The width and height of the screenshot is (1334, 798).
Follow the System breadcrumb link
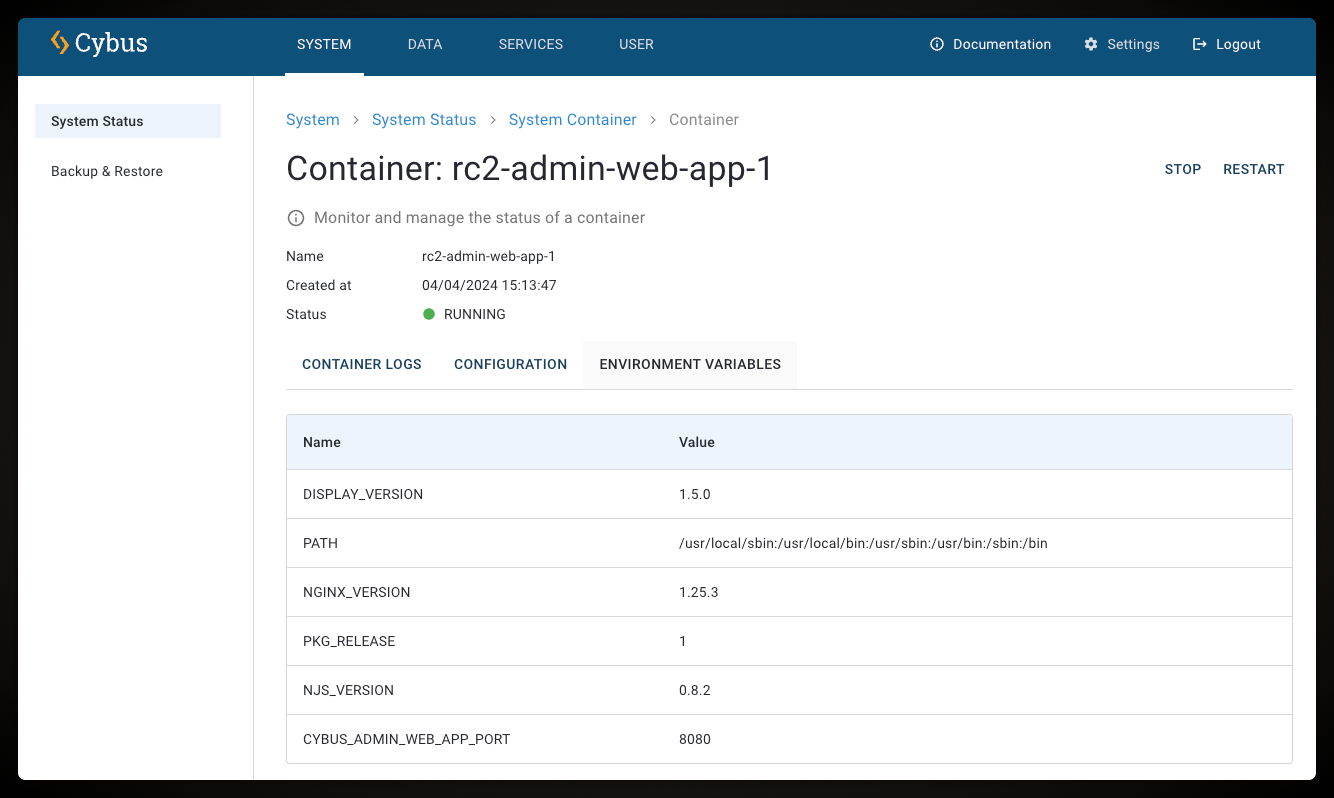pyautogui.click(x=313, y=120)
